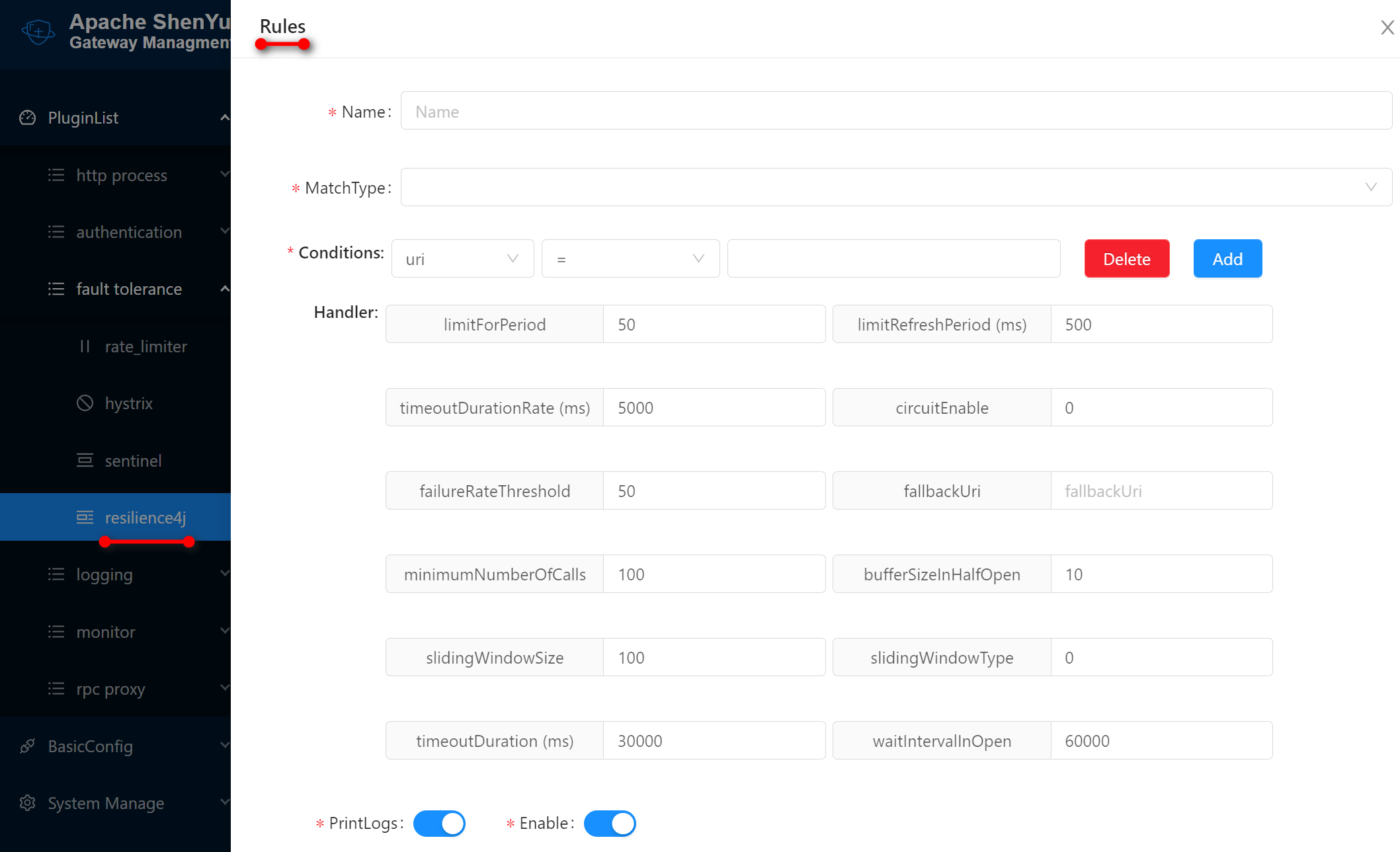Click the Name input field
The height and width of the screenshot is (852, 1400).
pyautogui.click(x=896, y=111)
